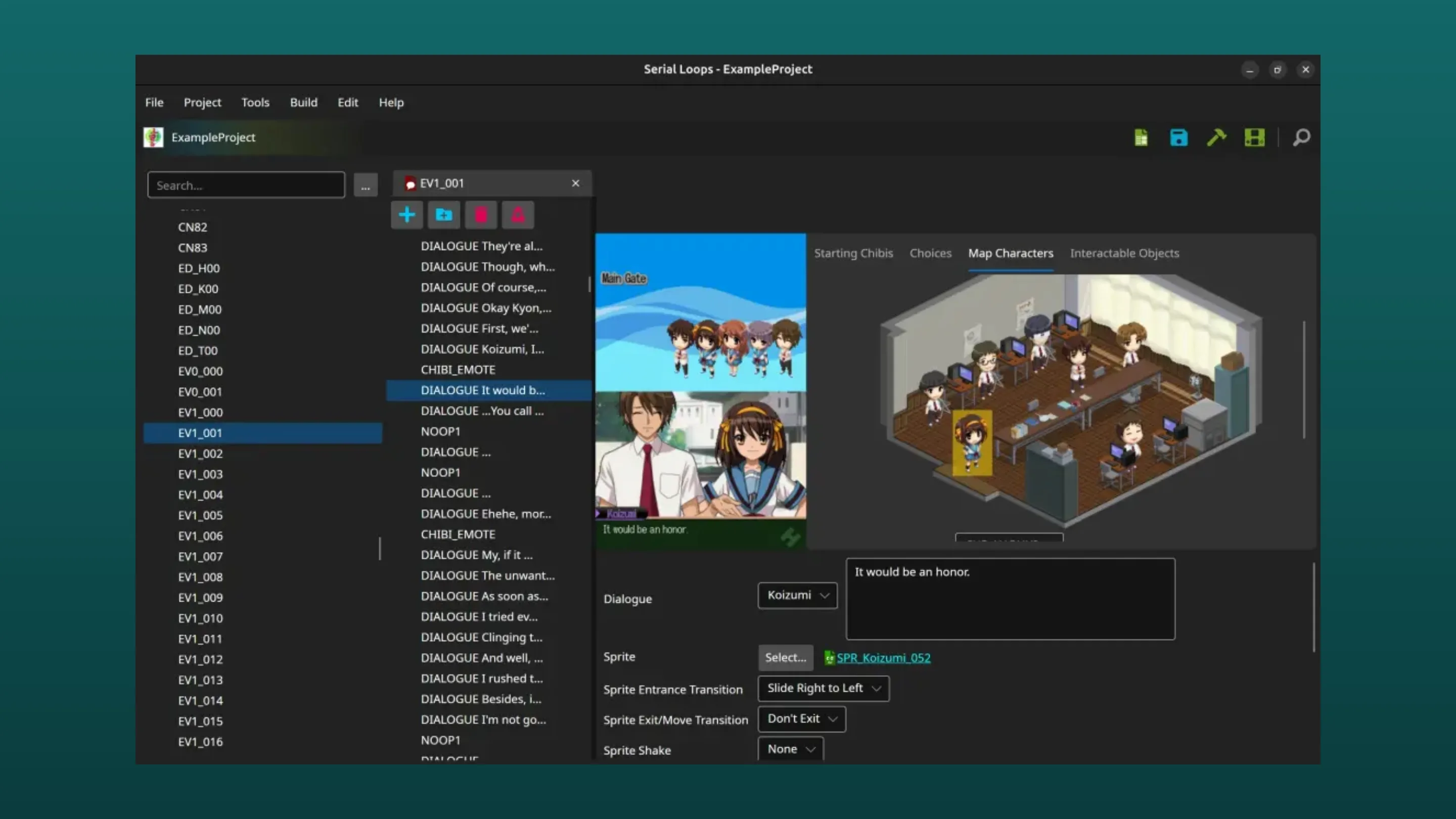Add a new script section folder icon
The image size is (1456, 819).
pyautogui.click(x=444, y=215)
